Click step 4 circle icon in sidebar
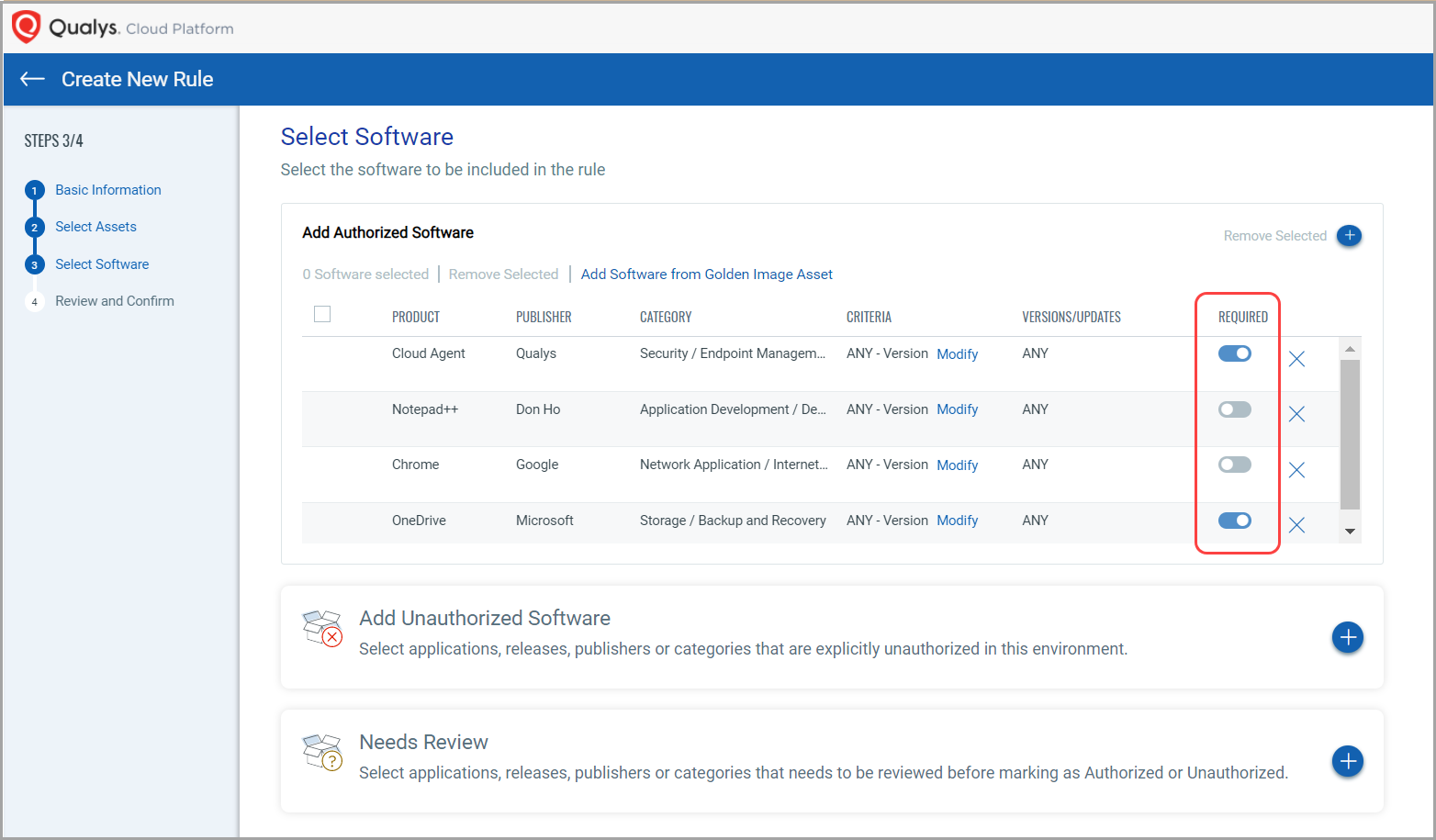This screenshot has height=840, width=1436. (x=35, y=302)
